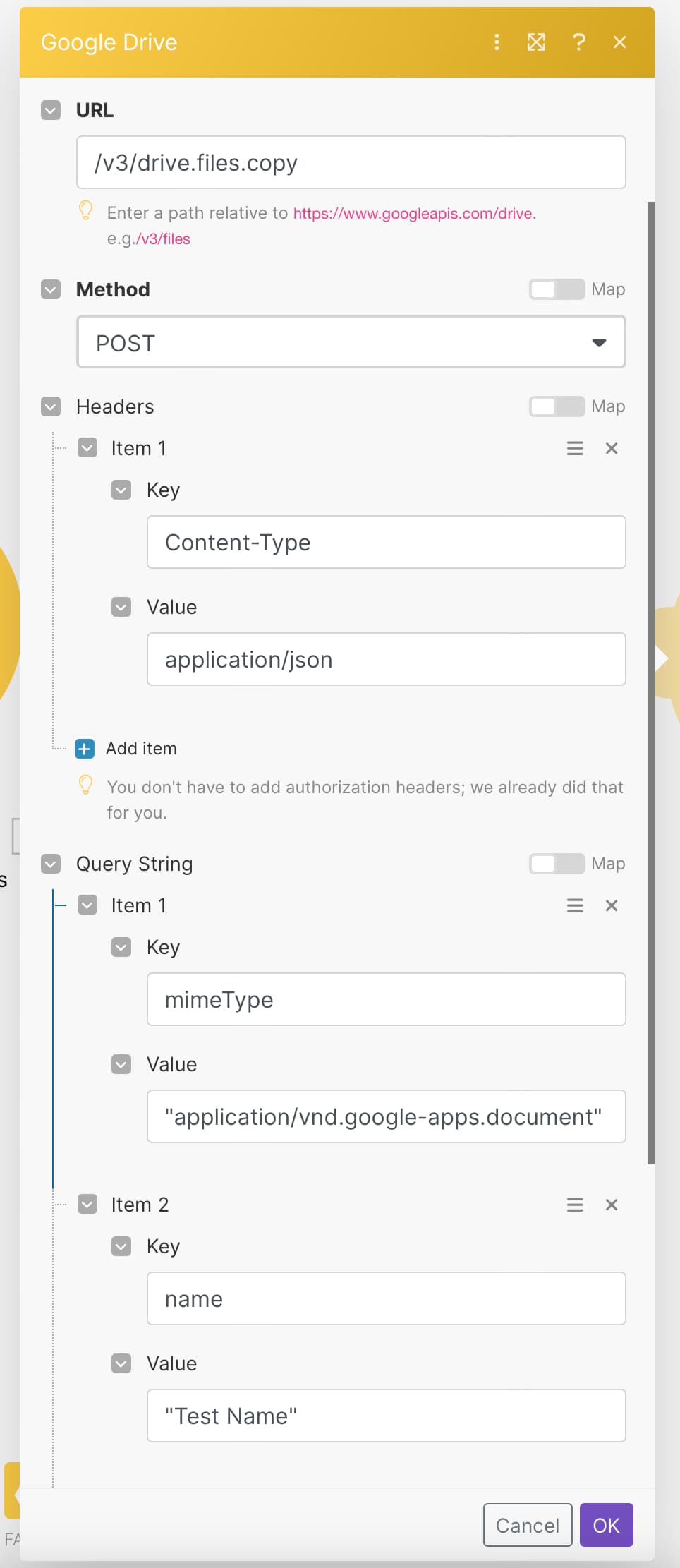Collapse the Headers section chevron
Screen dimensions: 680x1568
pos(51,406)
